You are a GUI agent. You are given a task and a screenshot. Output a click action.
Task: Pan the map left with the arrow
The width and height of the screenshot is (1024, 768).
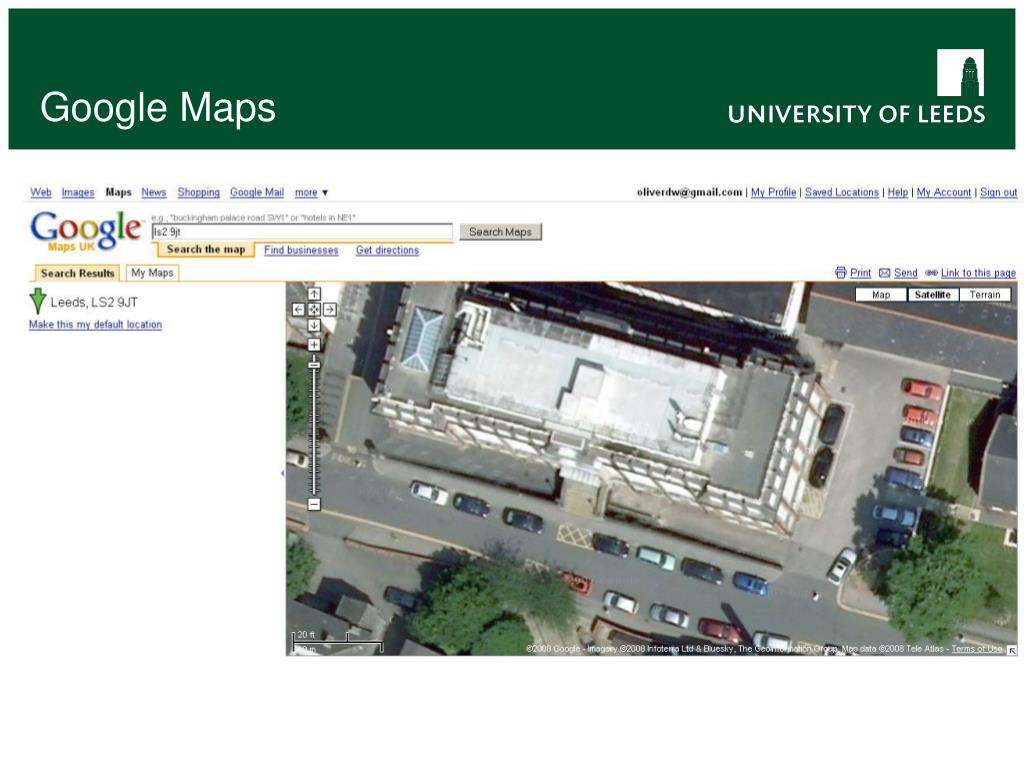coord(298,310)
